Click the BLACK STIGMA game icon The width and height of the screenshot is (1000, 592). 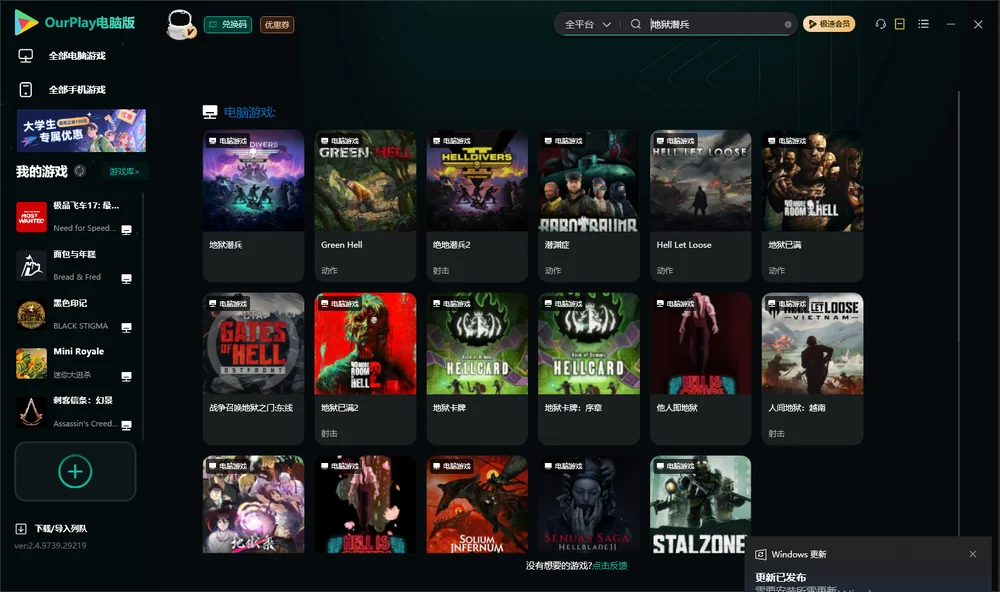click(31, 314)
